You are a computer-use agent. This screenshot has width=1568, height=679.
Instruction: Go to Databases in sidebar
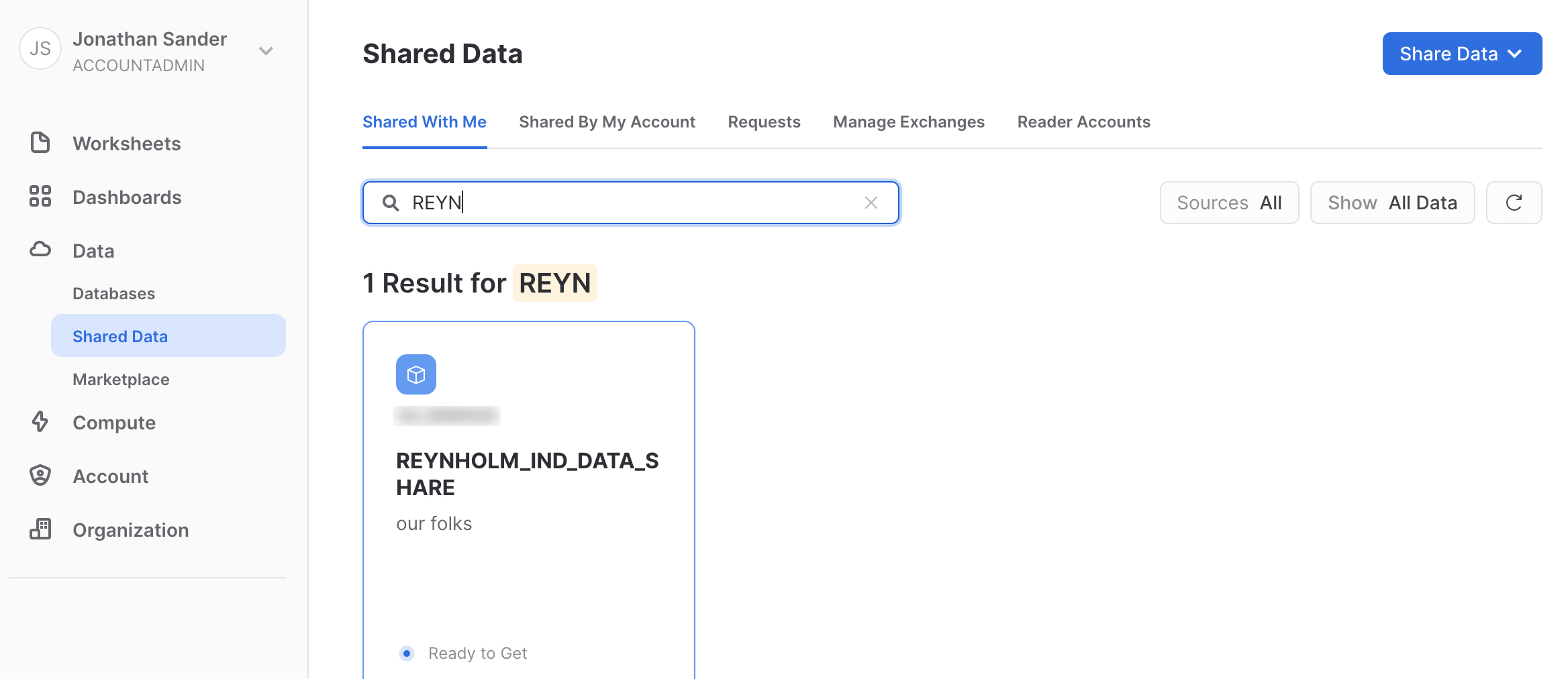click(113, 294)
